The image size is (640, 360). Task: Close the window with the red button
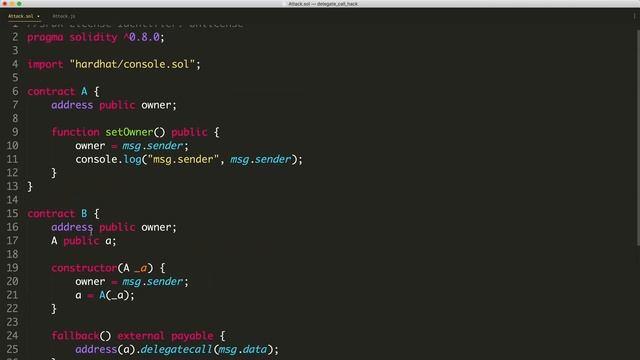coord(4,4)
